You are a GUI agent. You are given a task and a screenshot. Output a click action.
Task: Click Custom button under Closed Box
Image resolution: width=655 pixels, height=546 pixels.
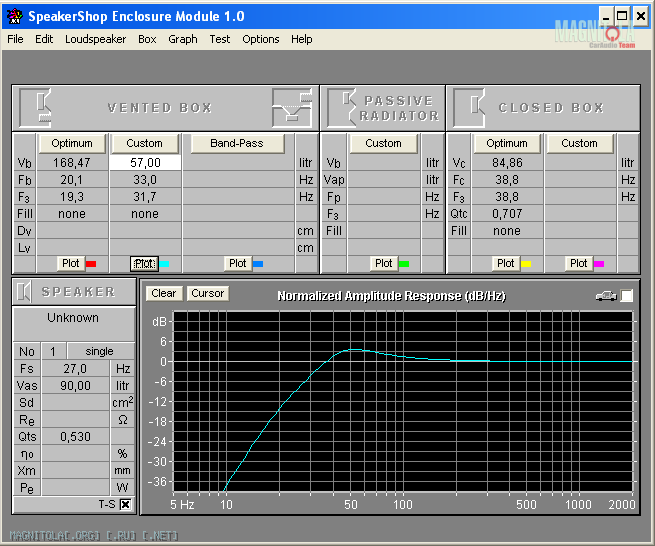[x=579, y=143]
